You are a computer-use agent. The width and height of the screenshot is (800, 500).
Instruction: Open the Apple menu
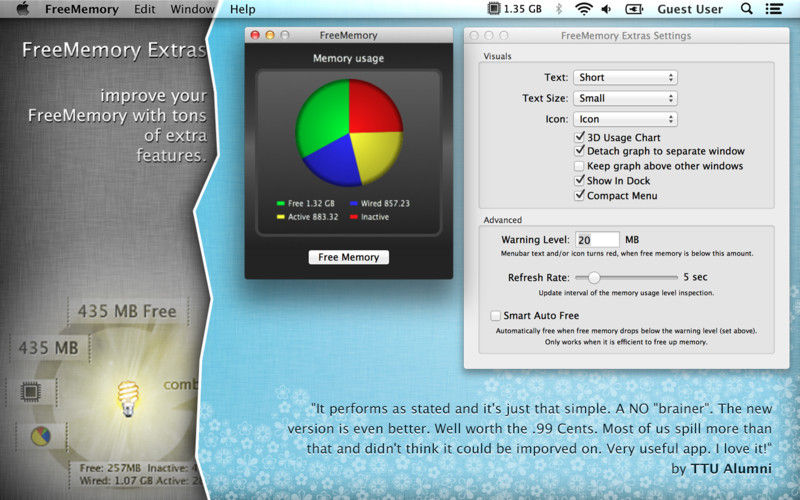point(23,9)
